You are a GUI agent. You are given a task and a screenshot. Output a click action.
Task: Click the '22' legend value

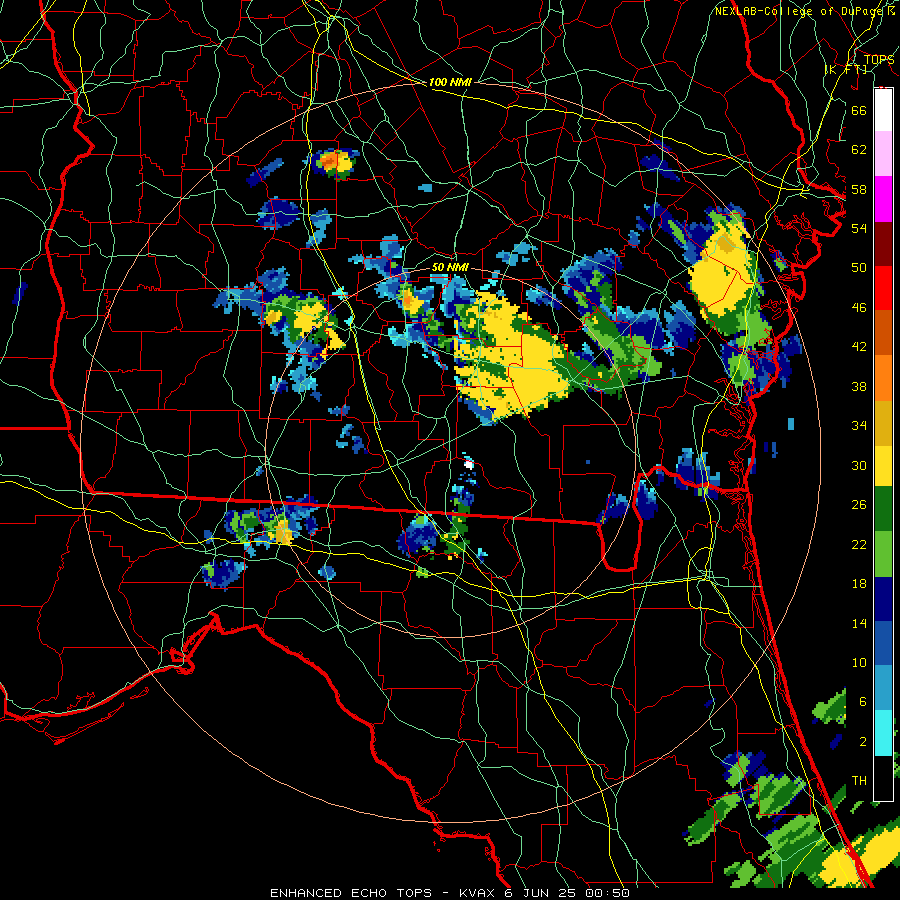click(x=859, y=544)
